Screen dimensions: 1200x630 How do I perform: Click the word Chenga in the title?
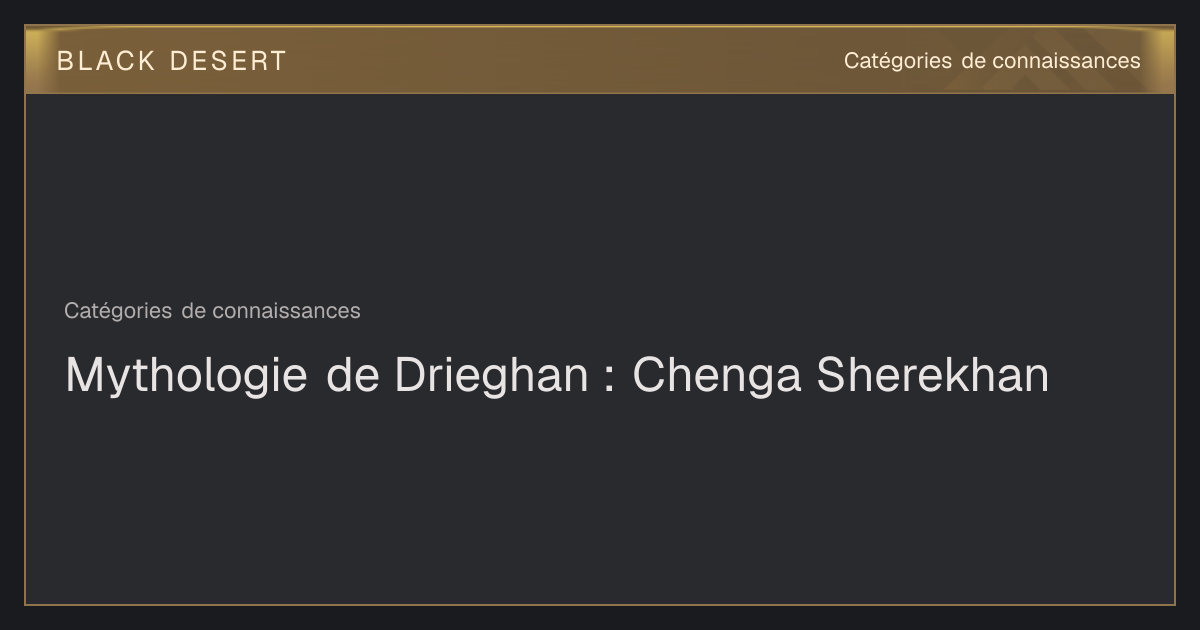point(717,377)
